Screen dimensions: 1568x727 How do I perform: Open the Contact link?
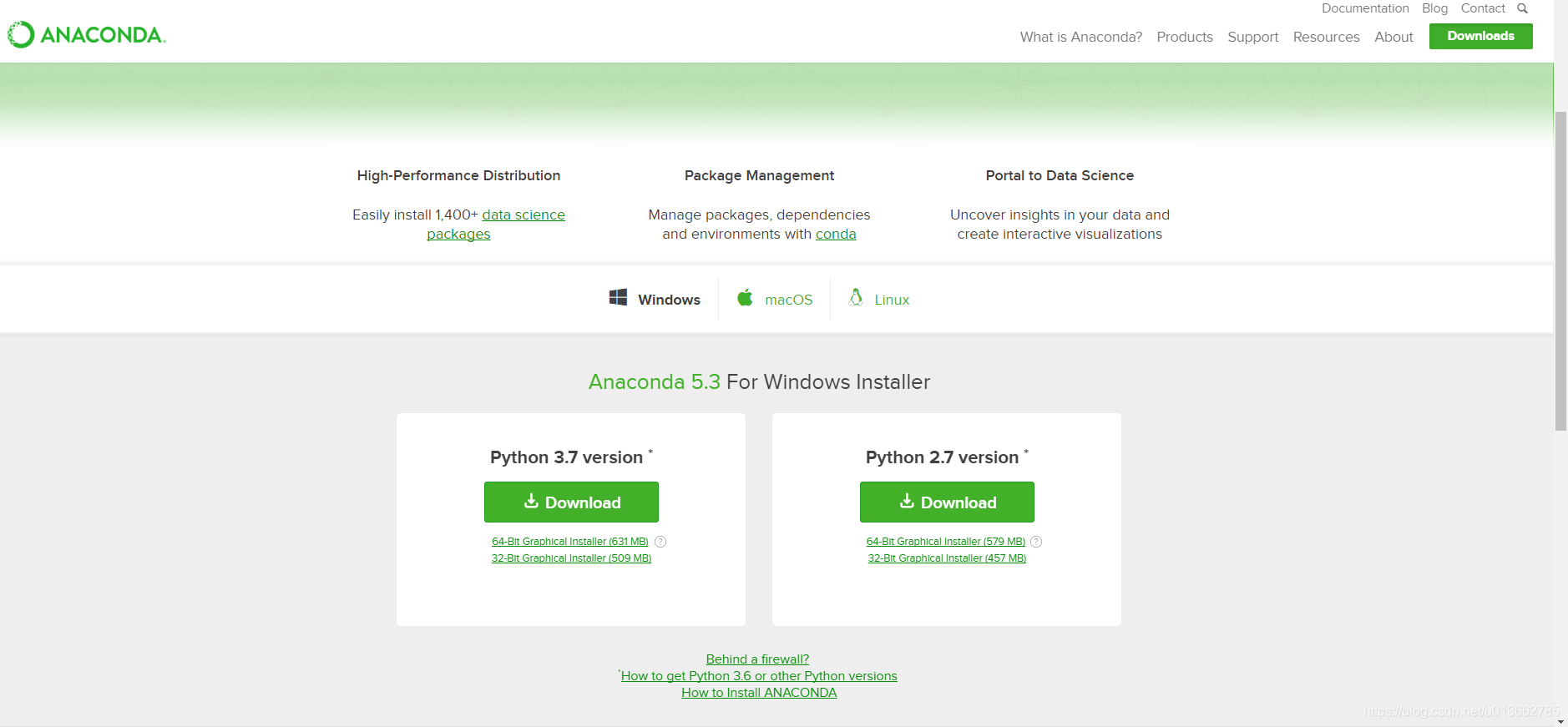1483,8
